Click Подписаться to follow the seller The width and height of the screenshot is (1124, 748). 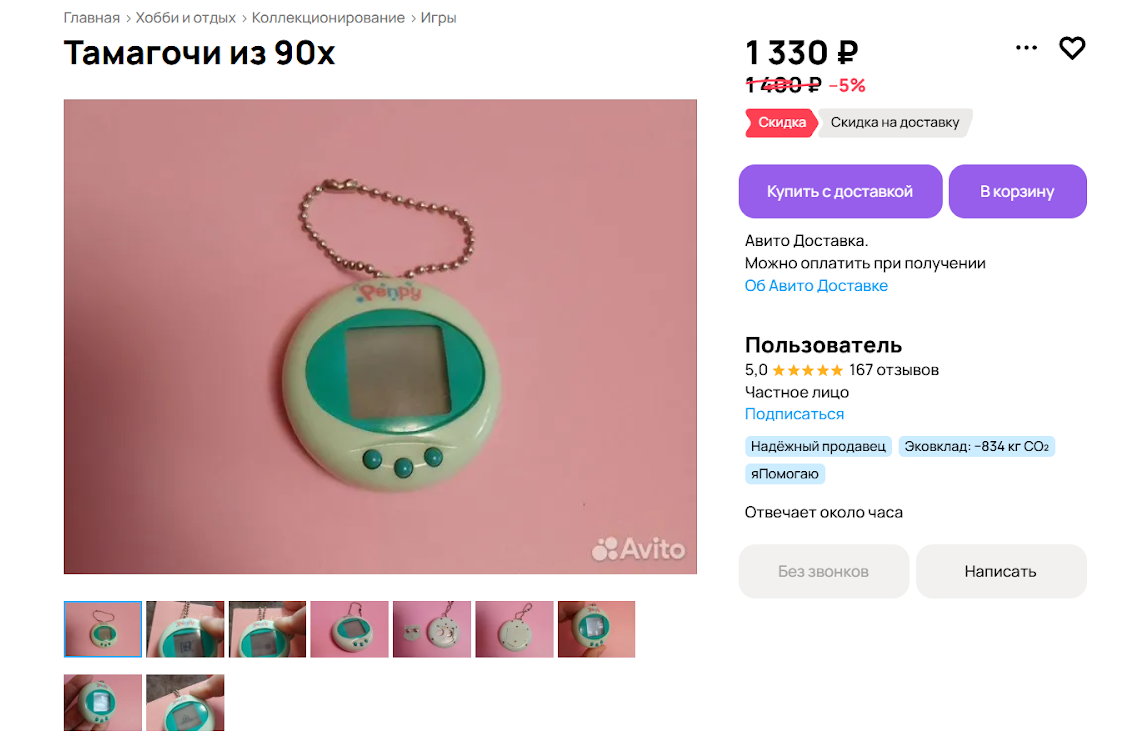[794, 414]
